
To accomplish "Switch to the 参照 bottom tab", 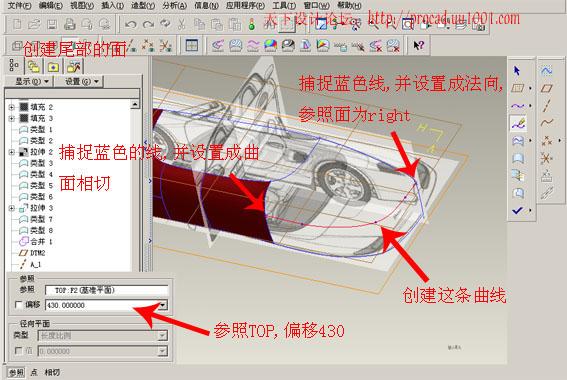I will pos(16,372).
